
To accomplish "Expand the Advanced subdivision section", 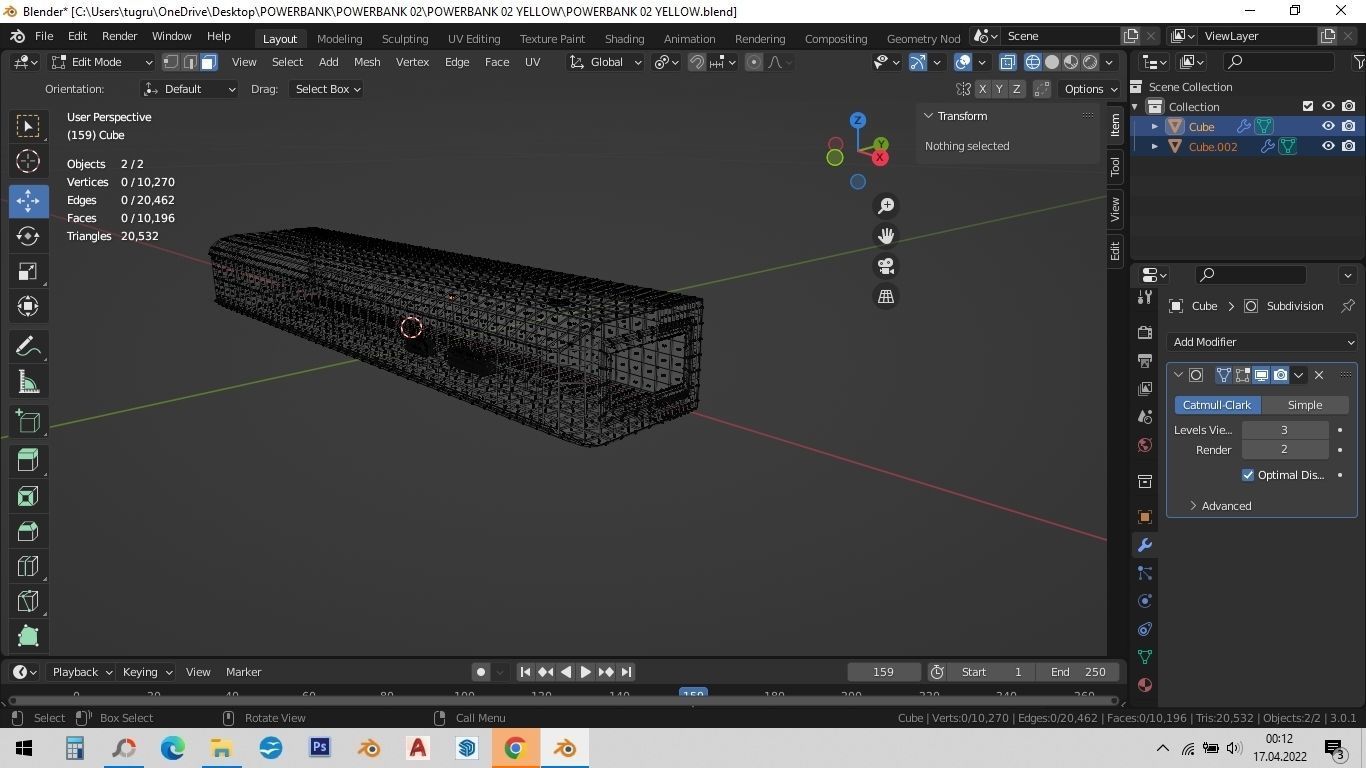I will coord(1219,506).
